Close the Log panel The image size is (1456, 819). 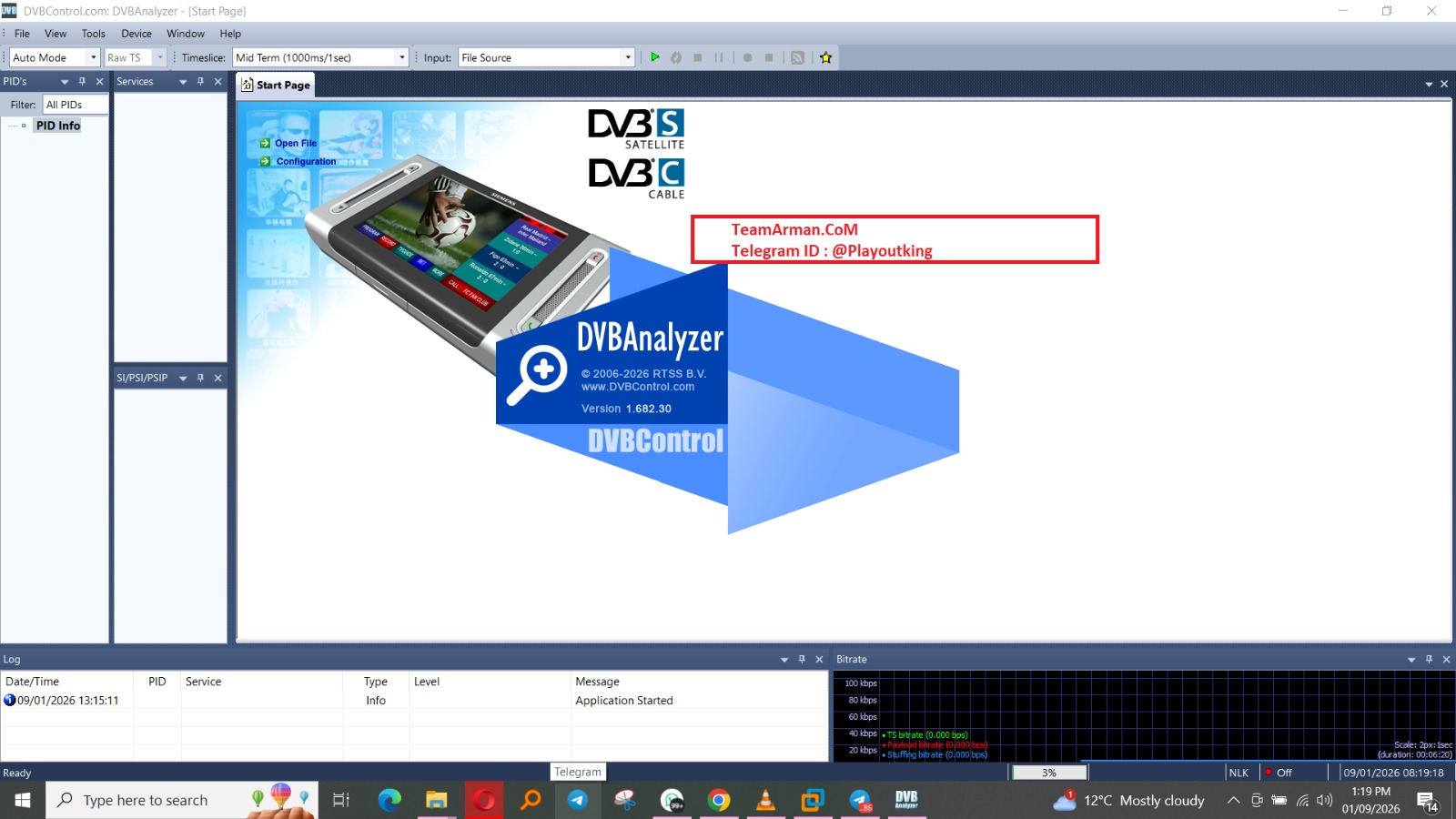[819, 660]
